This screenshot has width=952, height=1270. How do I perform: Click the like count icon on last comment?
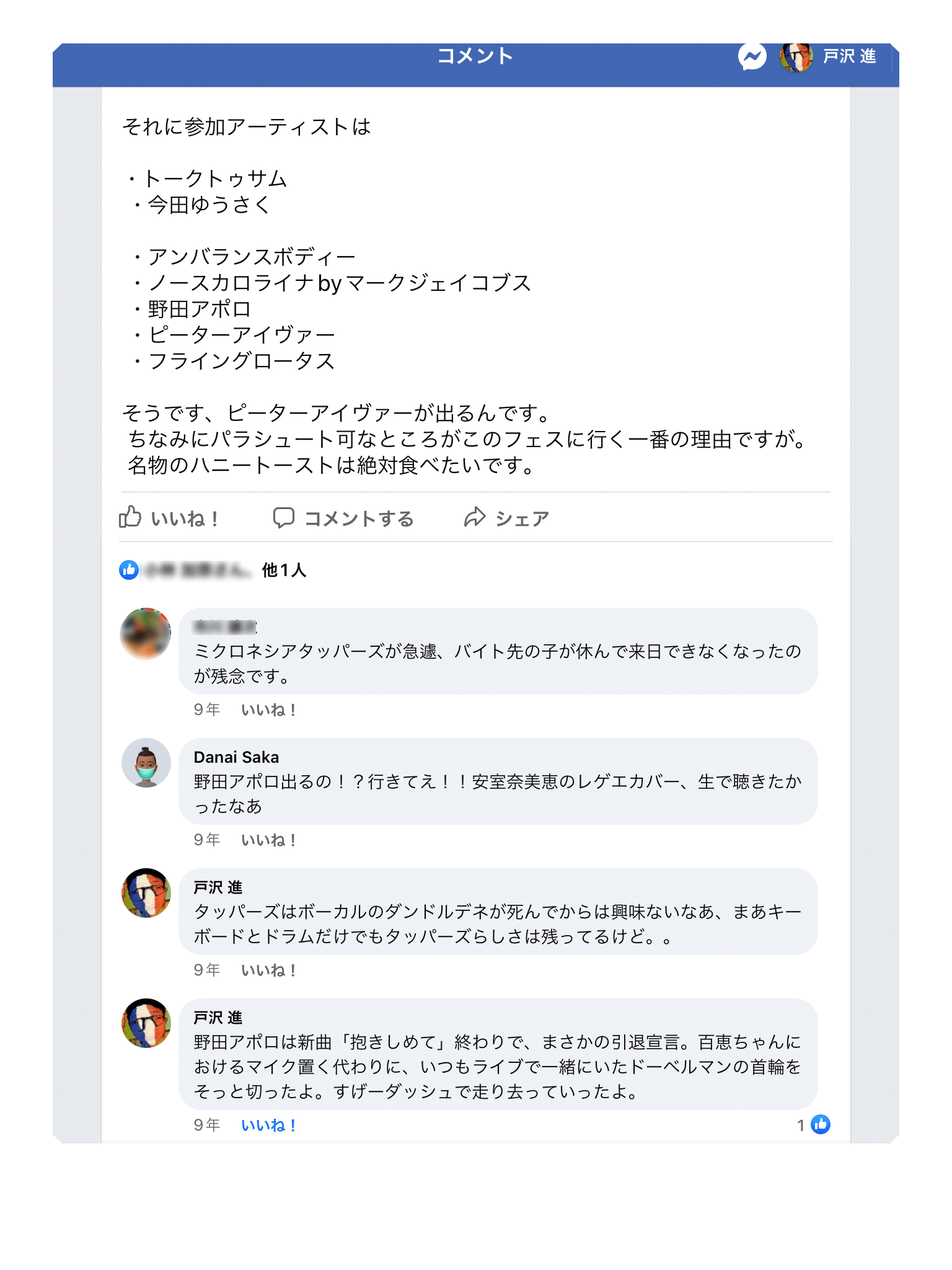[x=821, y=1124]
